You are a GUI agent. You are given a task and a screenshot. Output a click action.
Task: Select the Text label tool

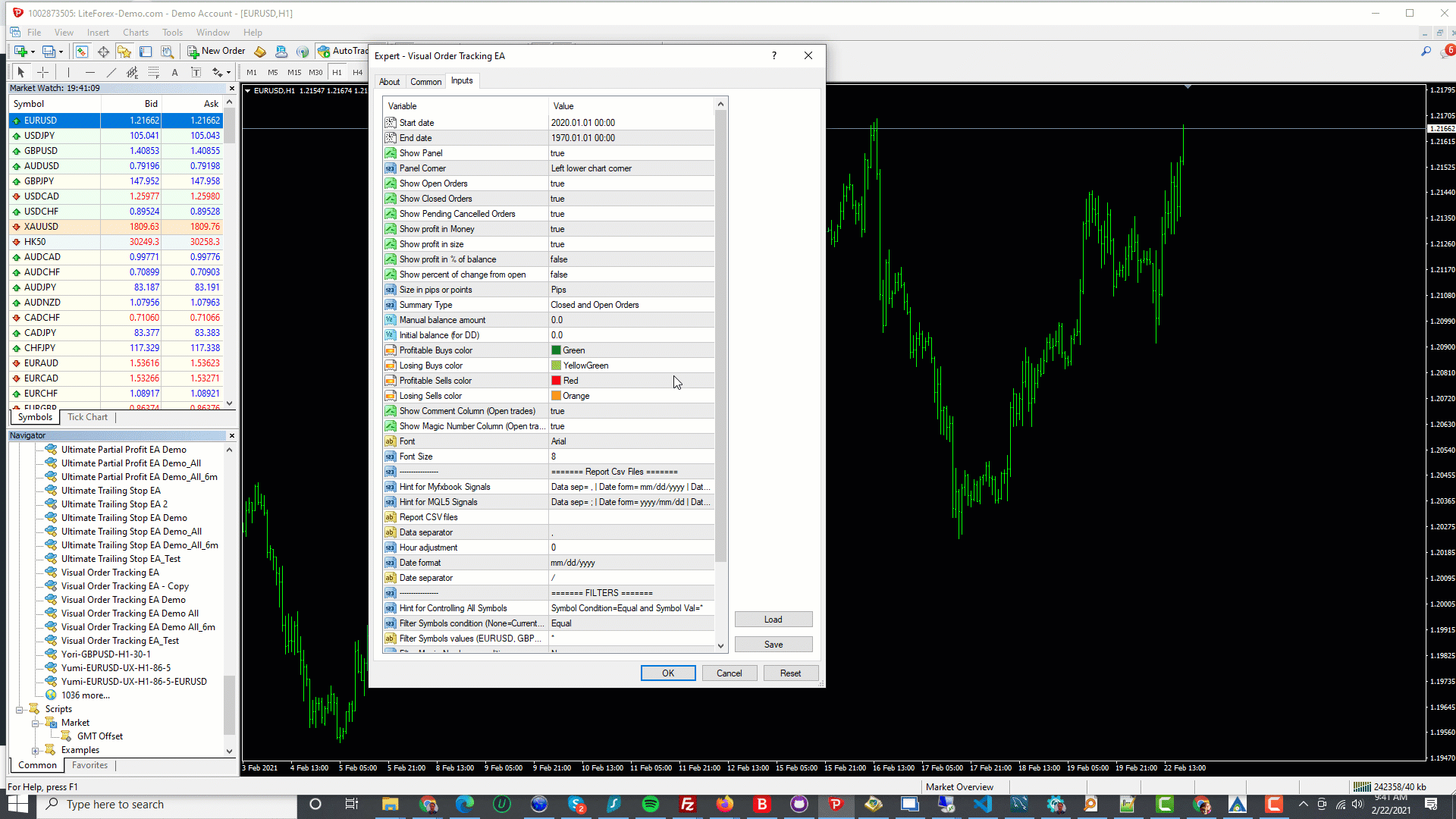(195, 72)
